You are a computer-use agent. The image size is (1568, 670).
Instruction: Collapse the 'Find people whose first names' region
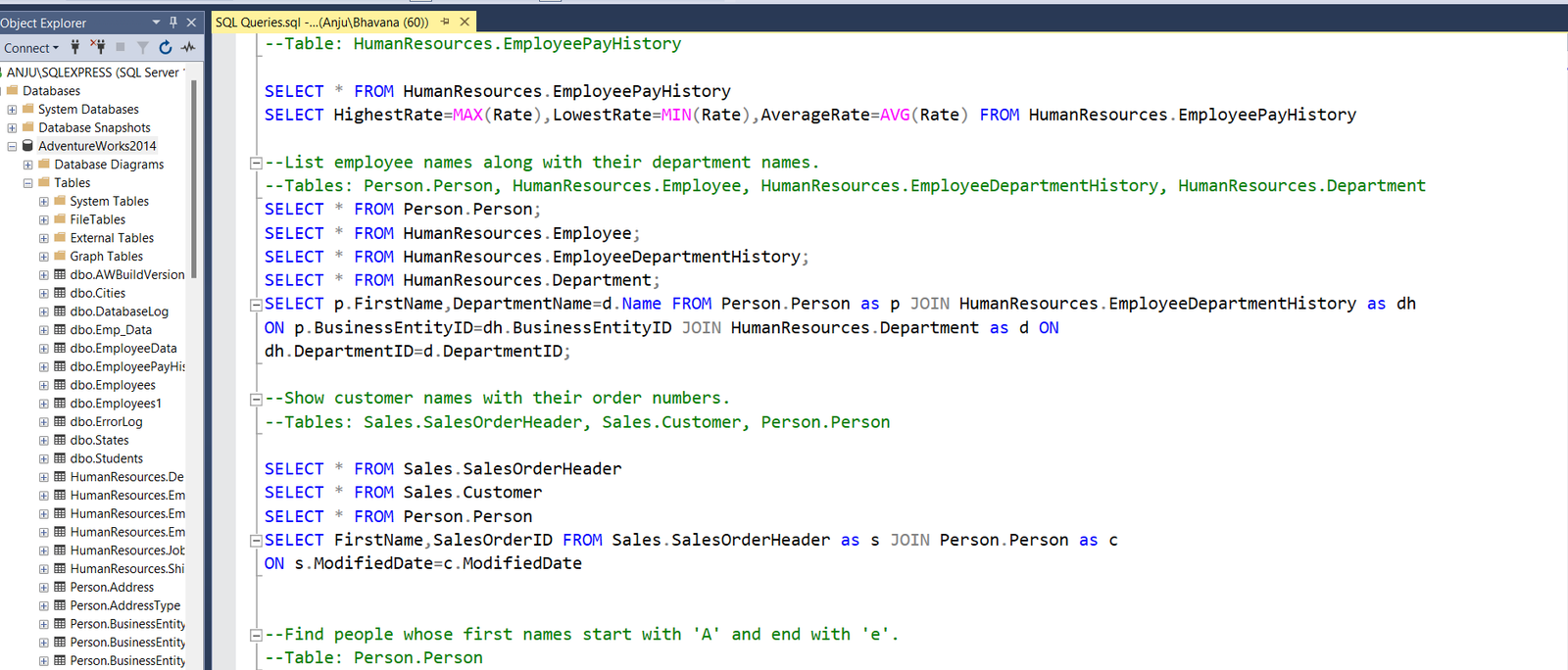(256, 635)
